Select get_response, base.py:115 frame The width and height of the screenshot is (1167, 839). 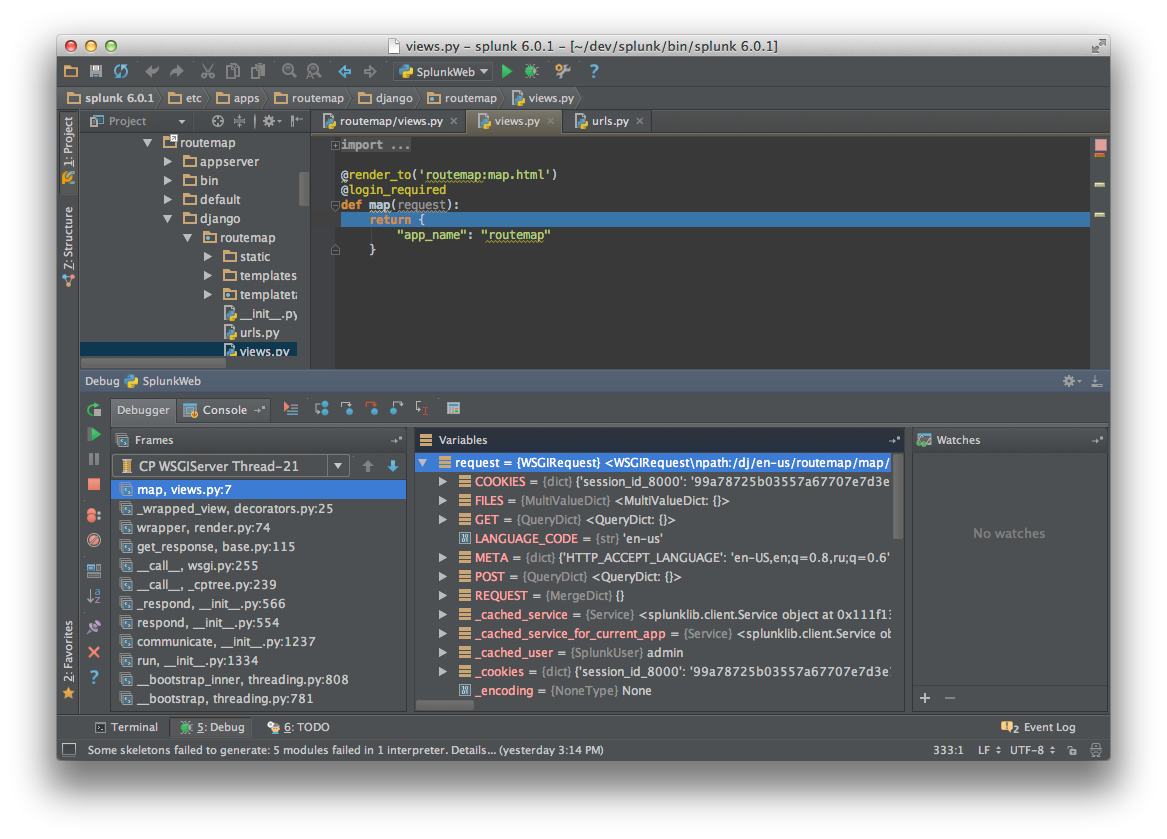pos(259,546)
